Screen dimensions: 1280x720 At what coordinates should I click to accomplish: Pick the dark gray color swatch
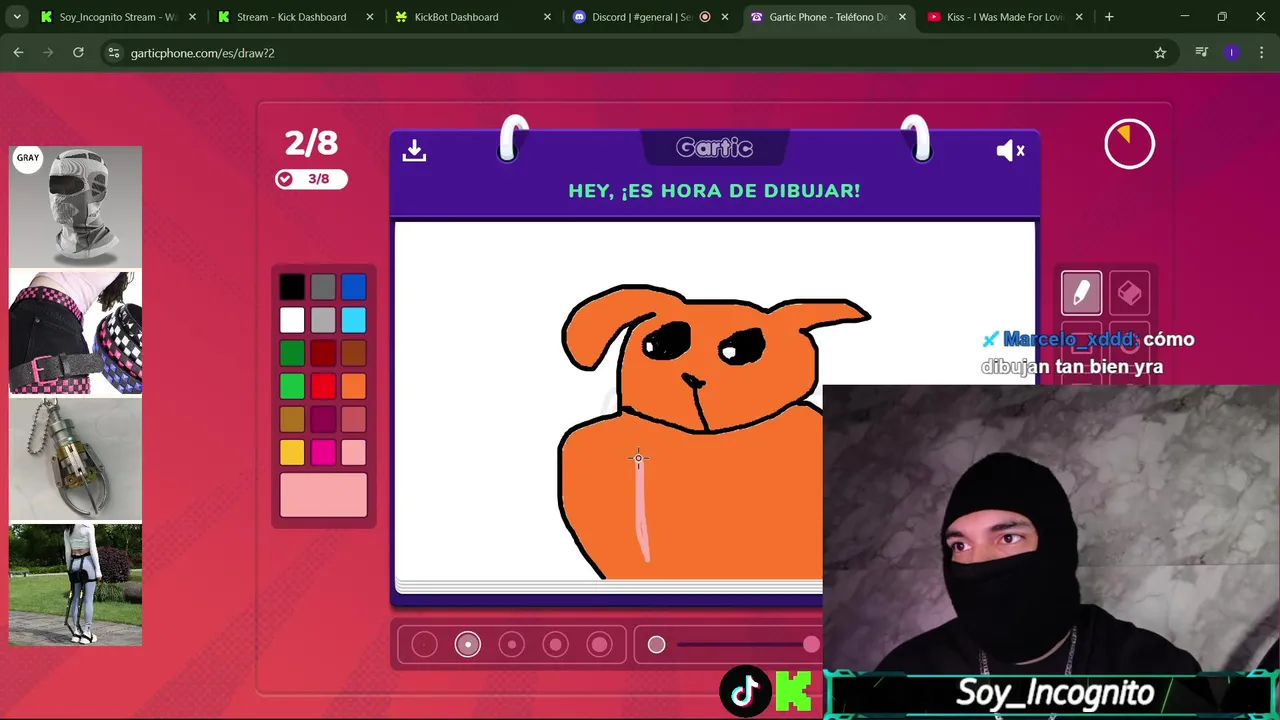pos(323,288)
